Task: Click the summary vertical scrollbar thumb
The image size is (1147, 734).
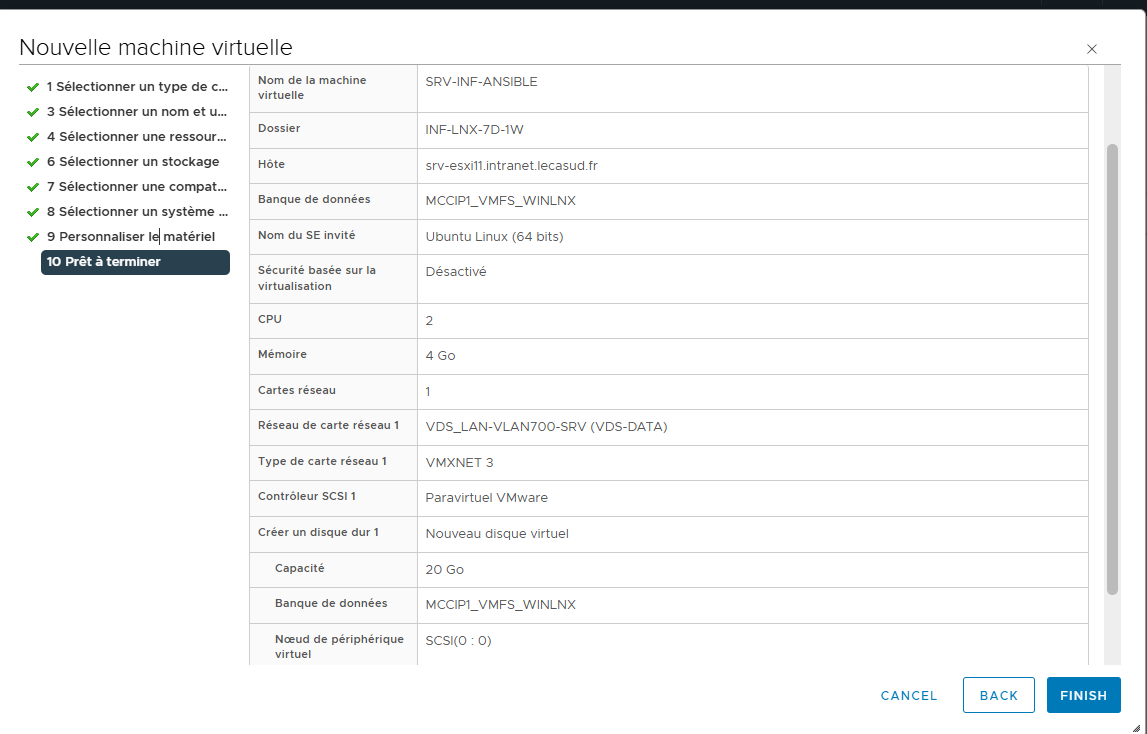Action: pos(1112,370)
